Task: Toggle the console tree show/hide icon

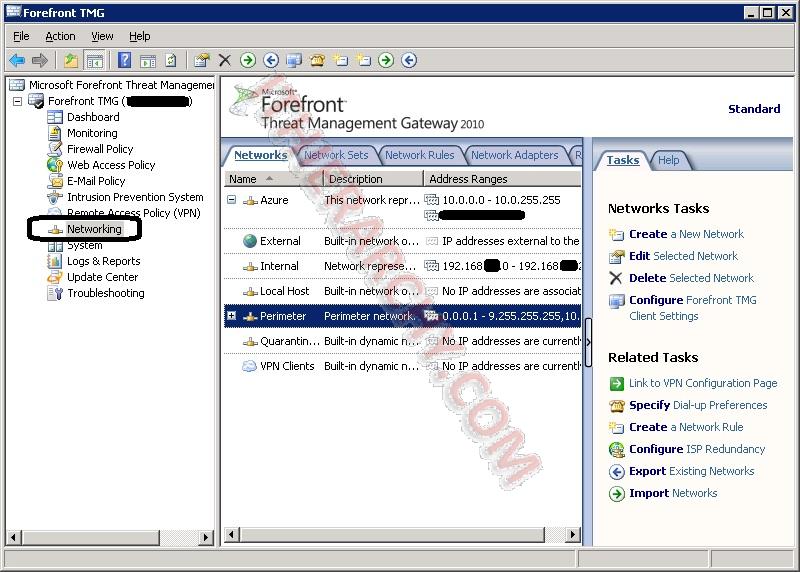Action: tap(94, 60)
